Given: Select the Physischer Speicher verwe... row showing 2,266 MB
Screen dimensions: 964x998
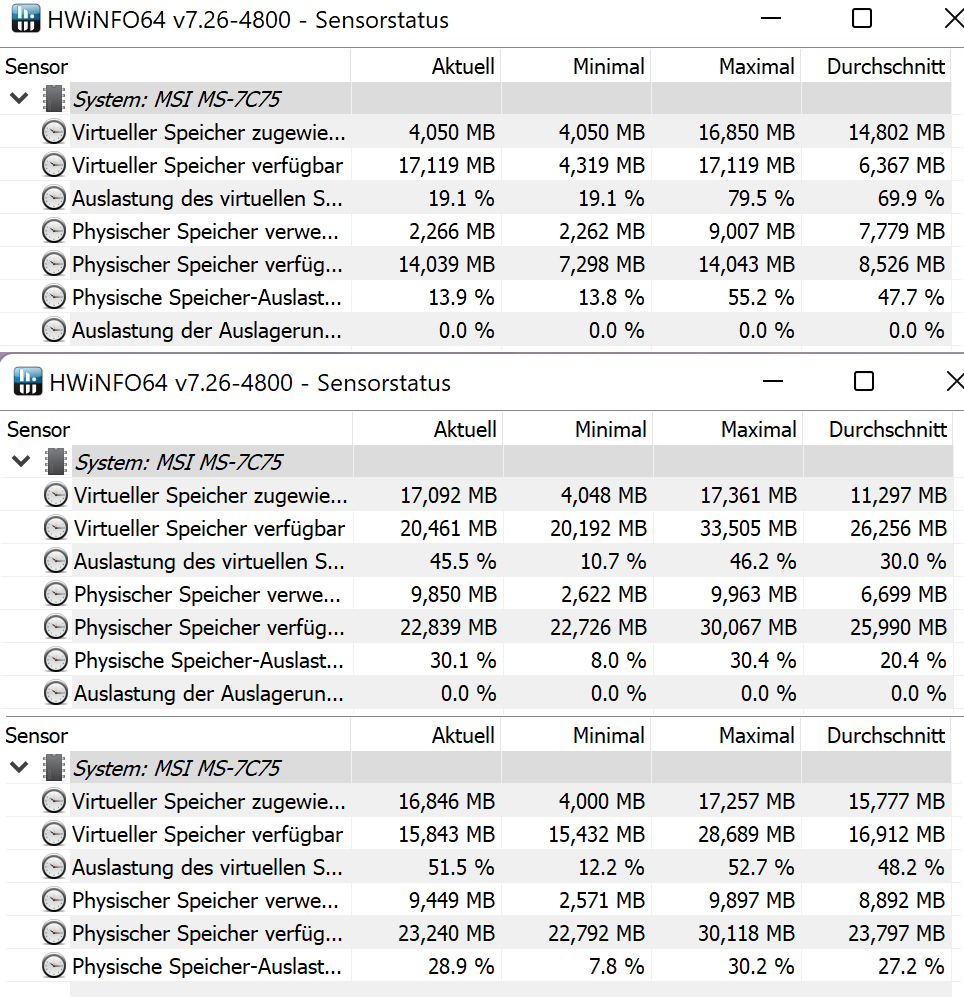Looking at the screenshot, I should point(205,231).
